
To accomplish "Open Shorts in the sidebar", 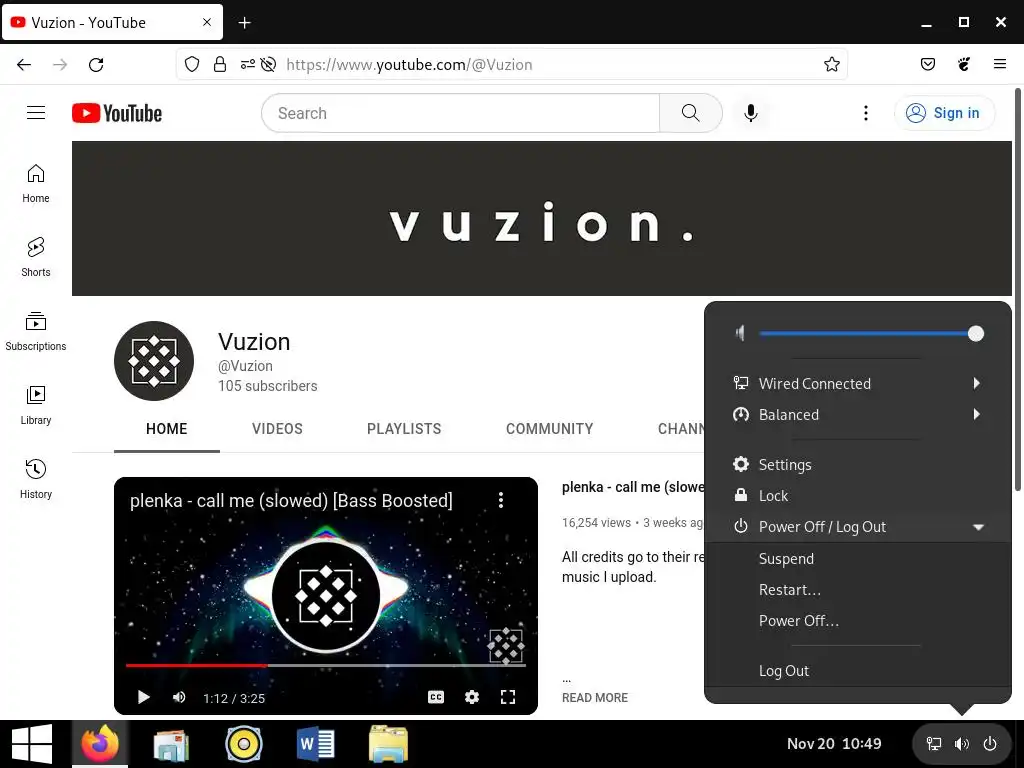I will click(36, 257).
